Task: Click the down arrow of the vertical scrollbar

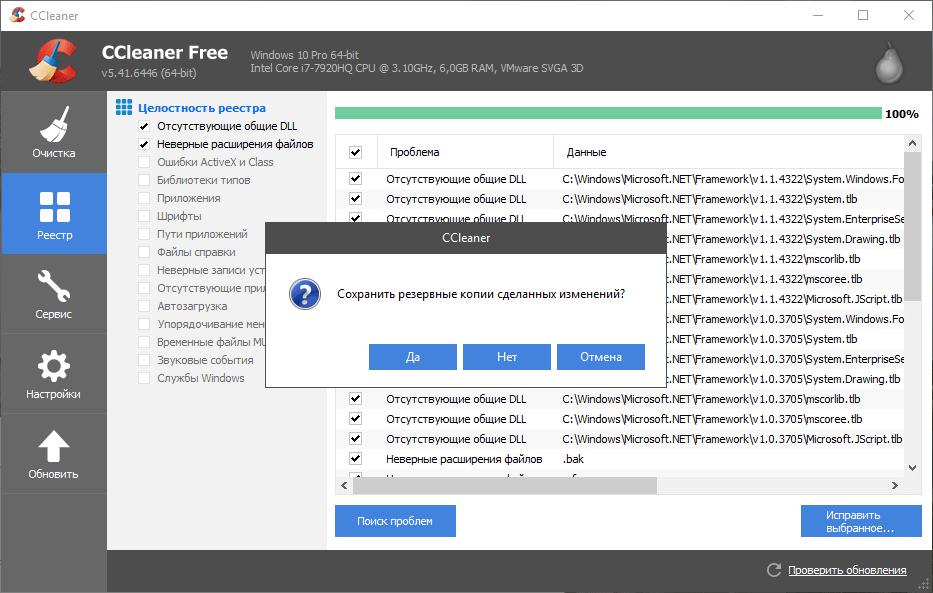Action: click(911, 466)
